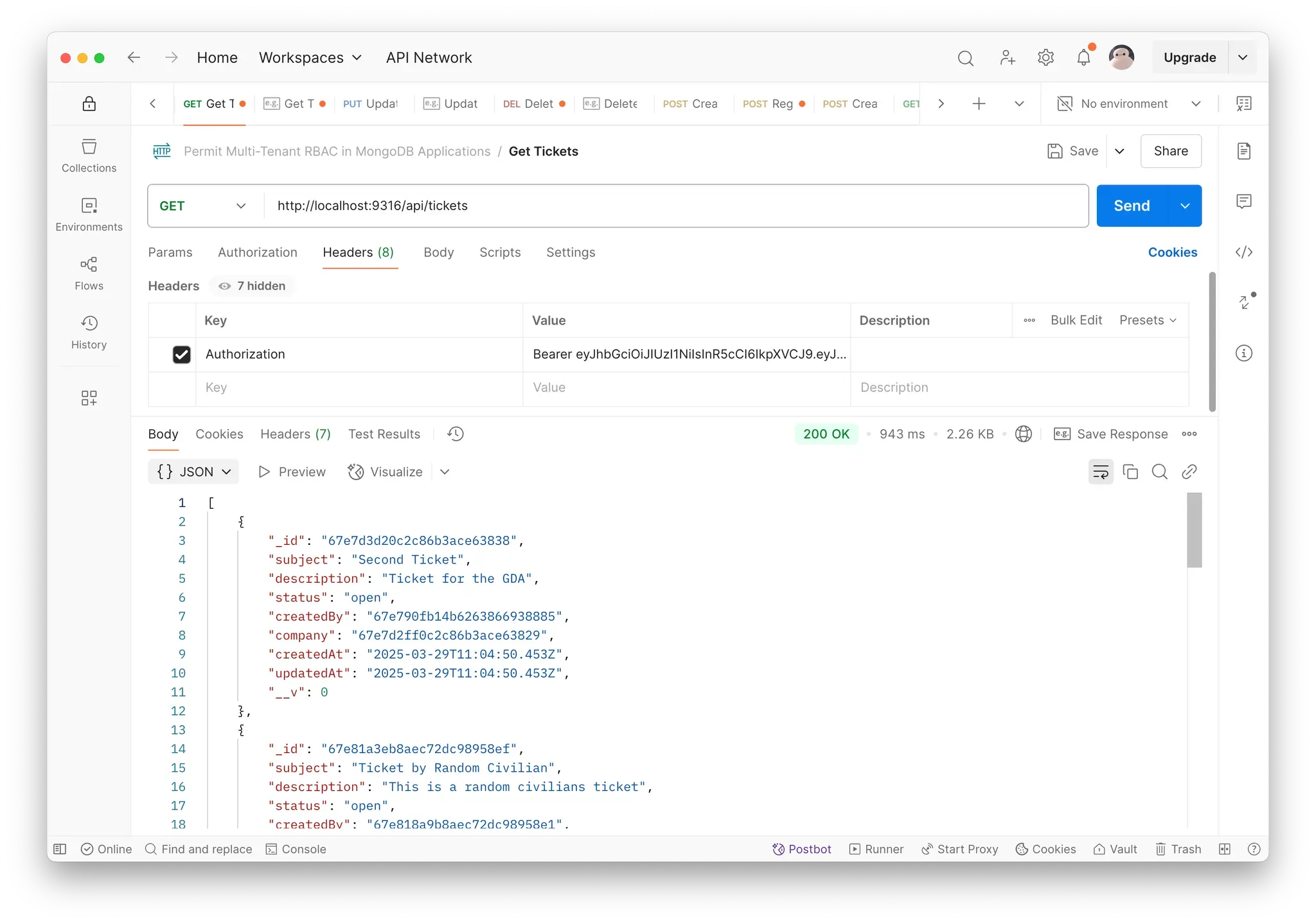Open the History sidebar icon
This screenshot has width=1316, height=924.
click(89, 332)
